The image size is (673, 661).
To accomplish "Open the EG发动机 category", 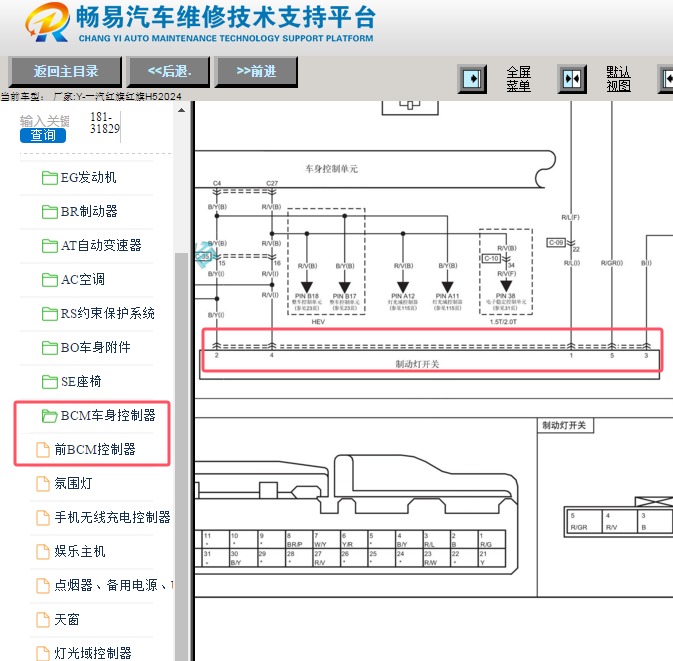I will 88,177.
